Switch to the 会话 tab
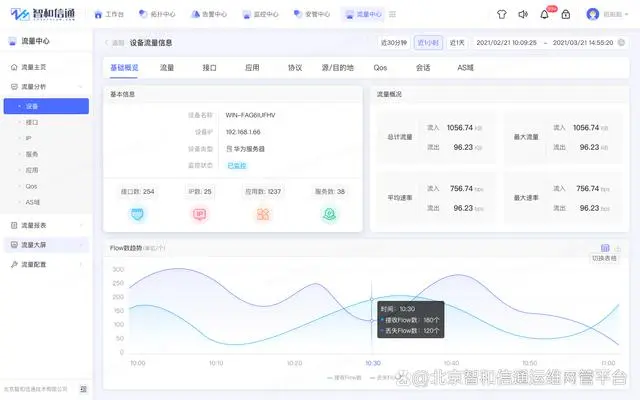Screen dimensions: 640x400 pyautogui.click(x=423, y=68)
